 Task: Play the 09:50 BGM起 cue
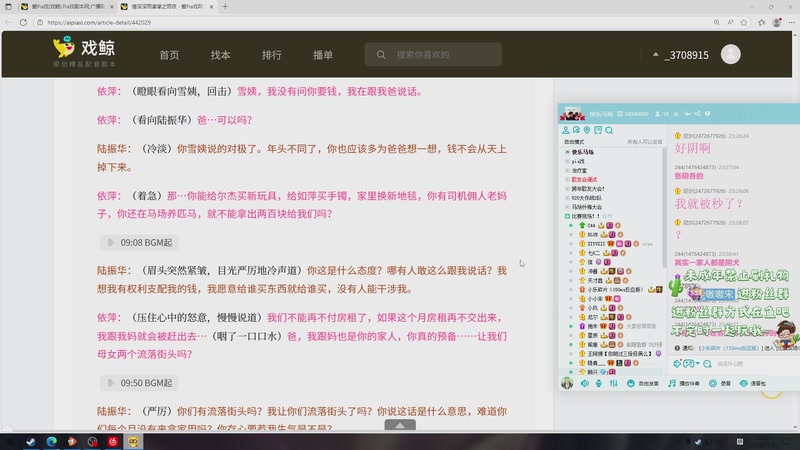click(x=139, y=383)
